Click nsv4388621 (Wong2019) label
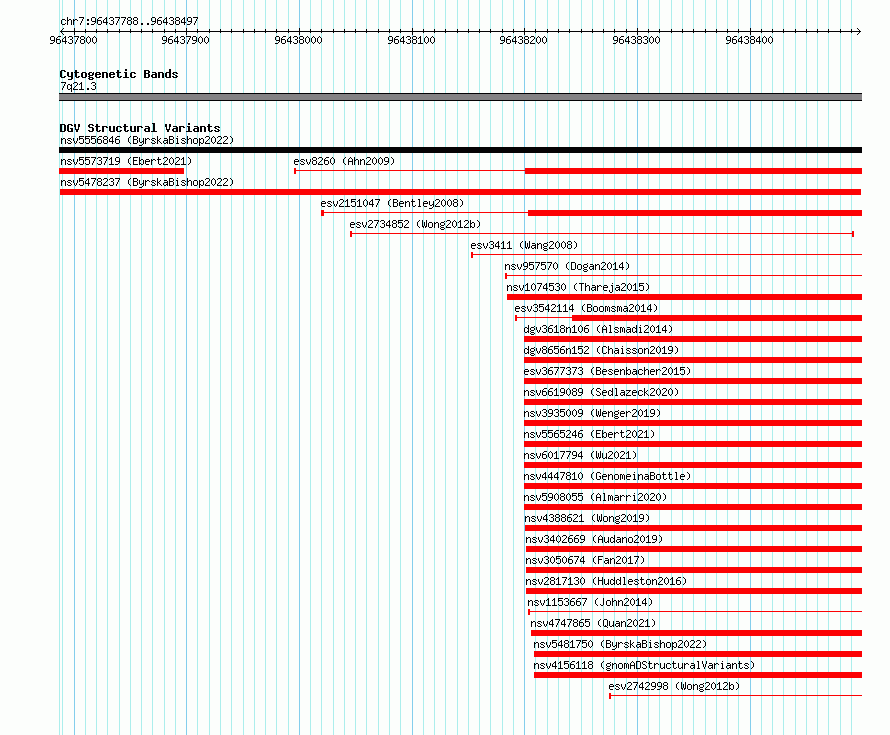This screenshot has width=890, height=735. 587,518
